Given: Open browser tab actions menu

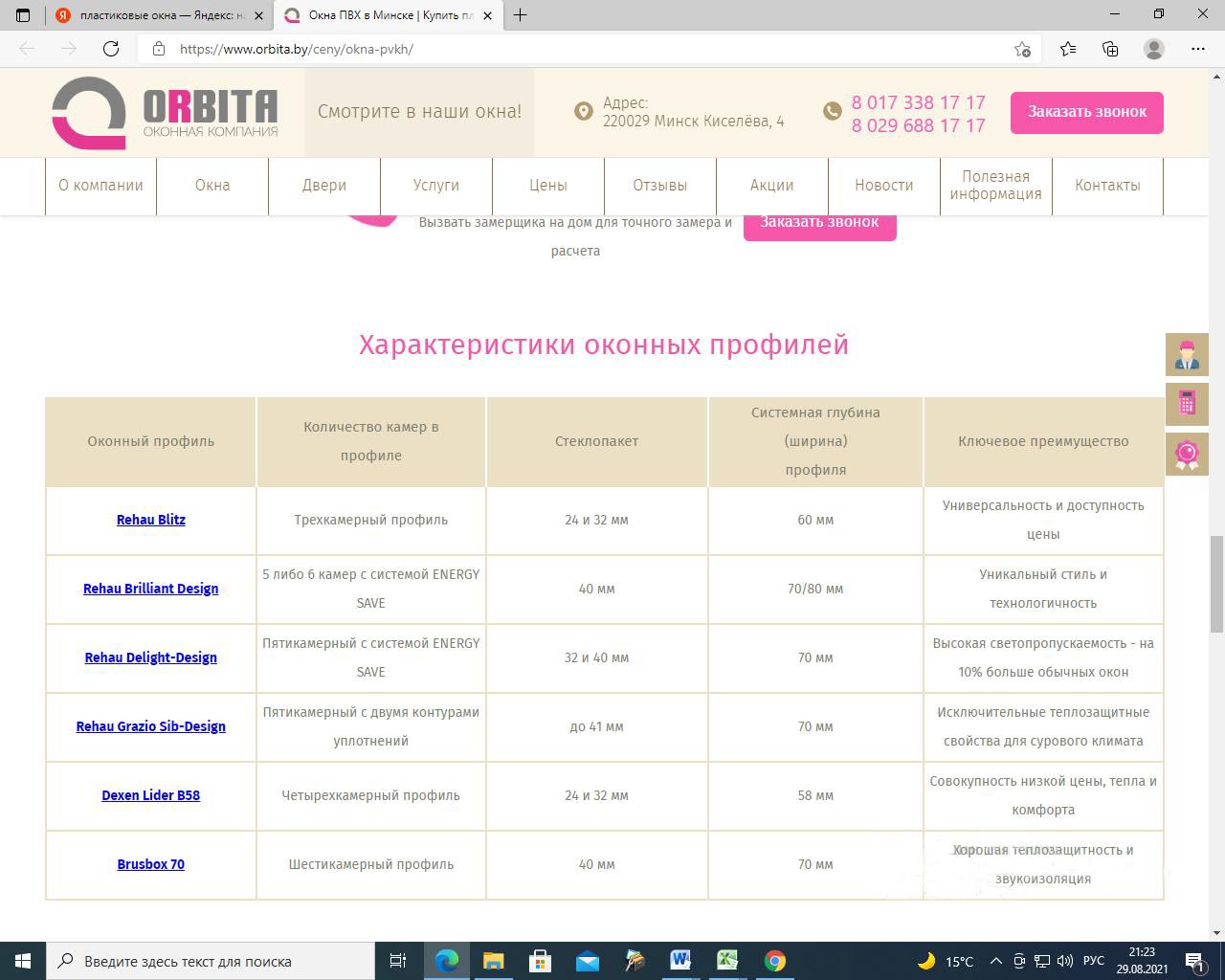Looking at the screenshot, I should coord(23,15).
